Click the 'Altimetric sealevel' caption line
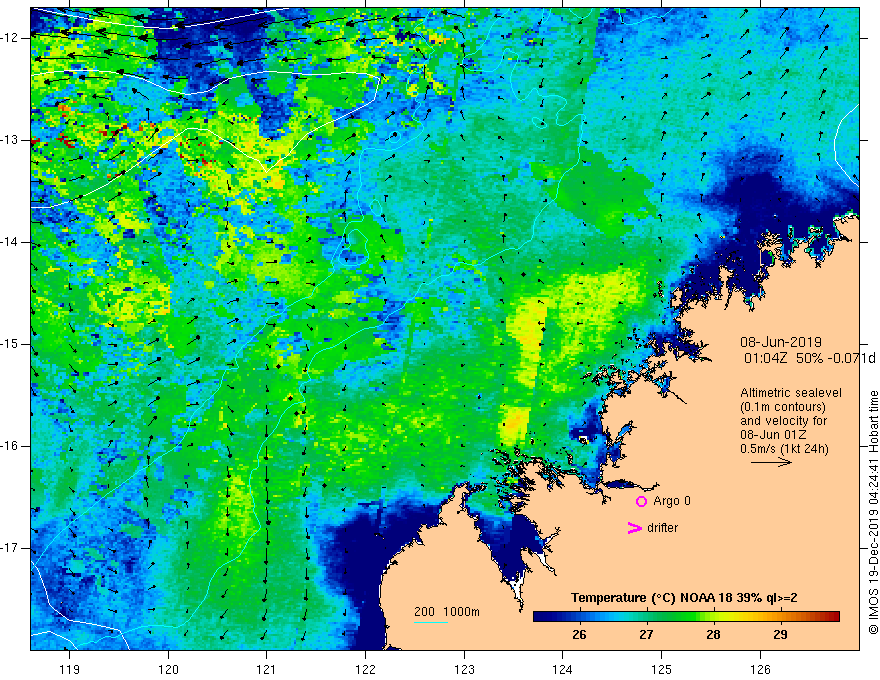 (791, 393)
